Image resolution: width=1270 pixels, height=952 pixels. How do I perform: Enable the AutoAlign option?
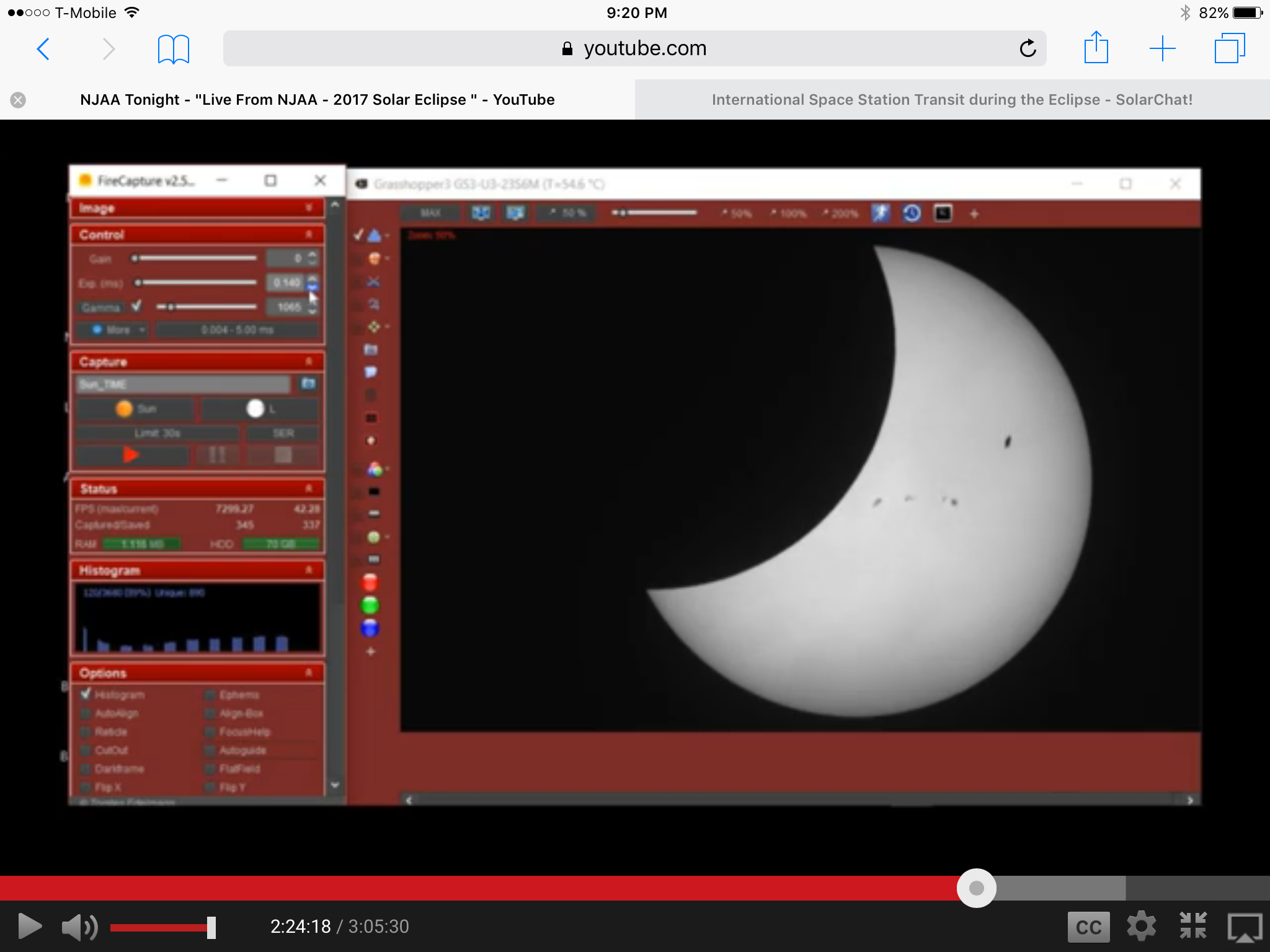(x=86, y=713)
